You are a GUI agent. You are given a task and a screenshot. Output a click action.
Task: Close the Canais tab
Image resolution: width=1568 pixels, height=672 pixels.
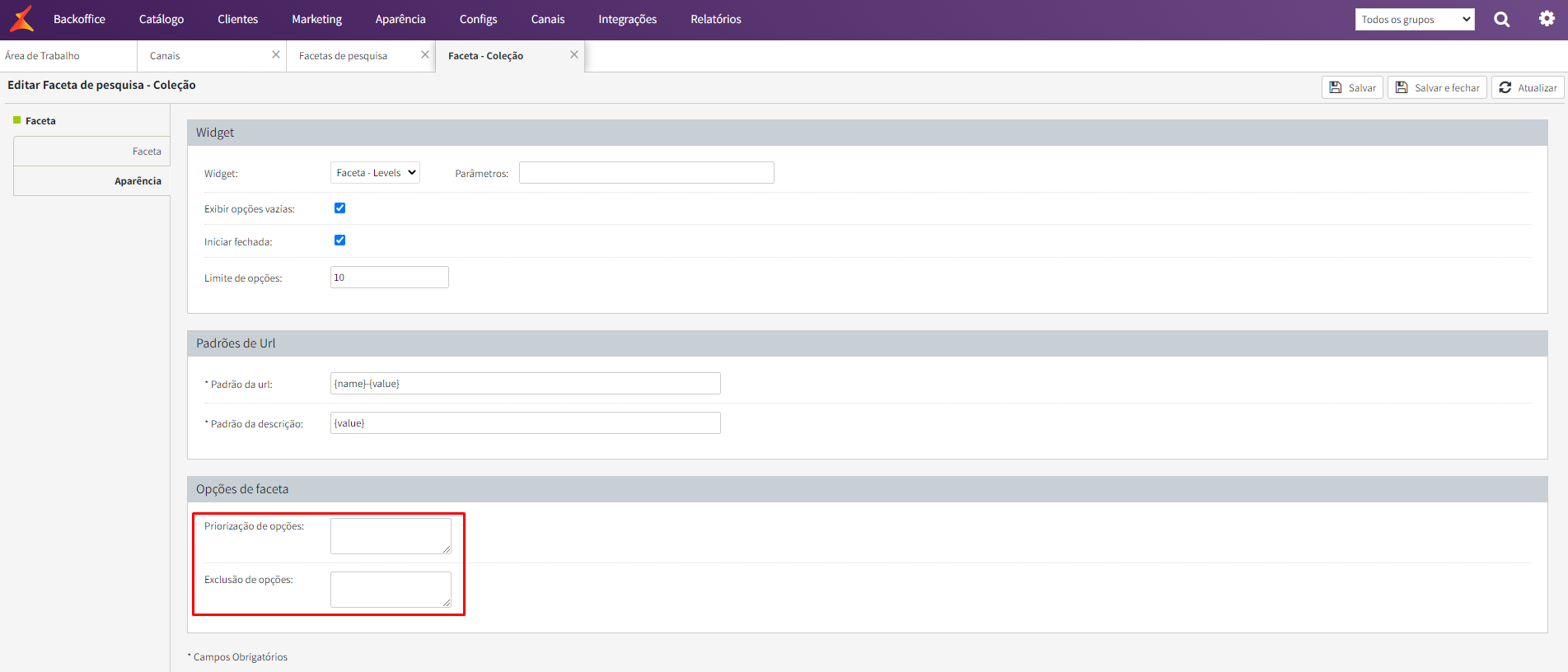pos(276,54)
